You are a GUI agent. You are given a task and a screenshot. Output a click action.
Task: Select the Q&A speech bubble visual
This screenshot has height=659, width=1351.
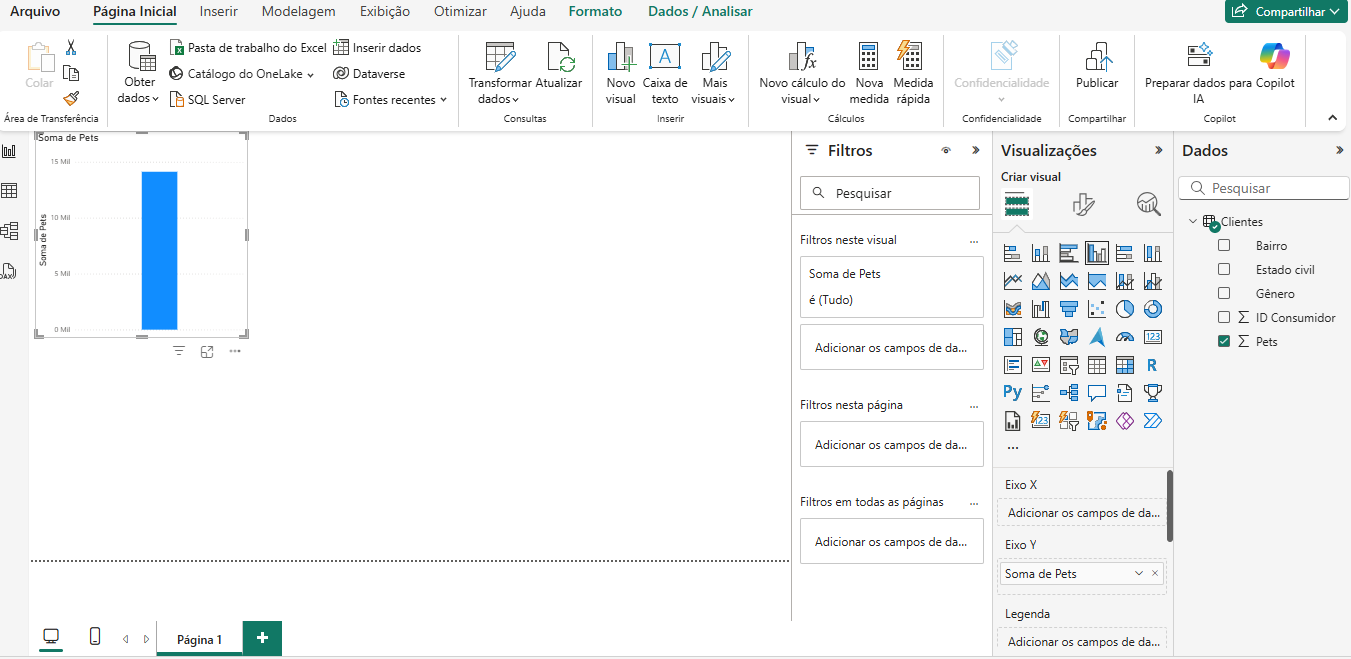coord(1097,393)
